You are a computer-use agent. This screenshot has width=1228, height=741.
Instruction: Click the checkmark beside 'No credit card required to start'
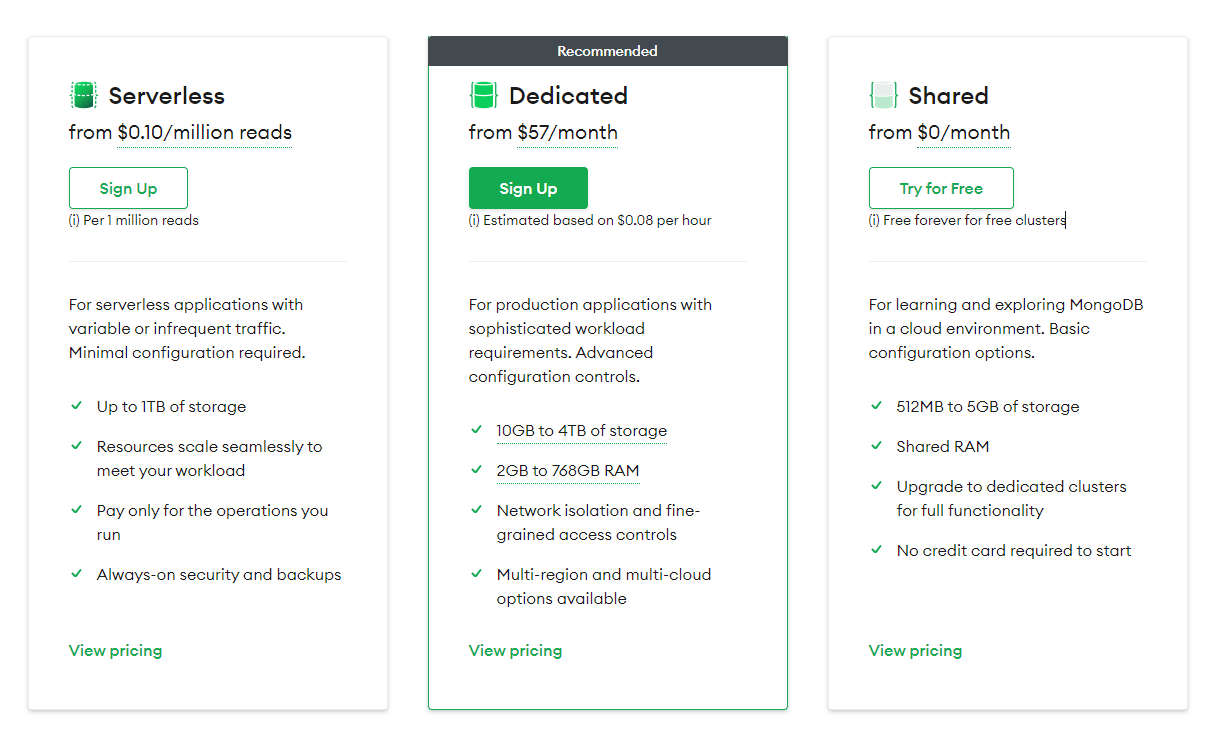[x=876, y=550]
